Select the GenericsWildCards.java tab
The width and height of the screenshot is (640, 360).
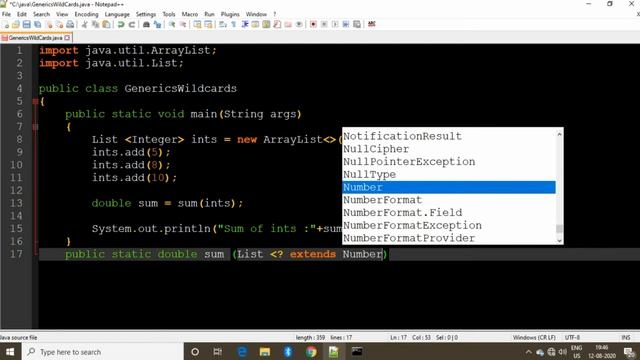tap(35, 38)
